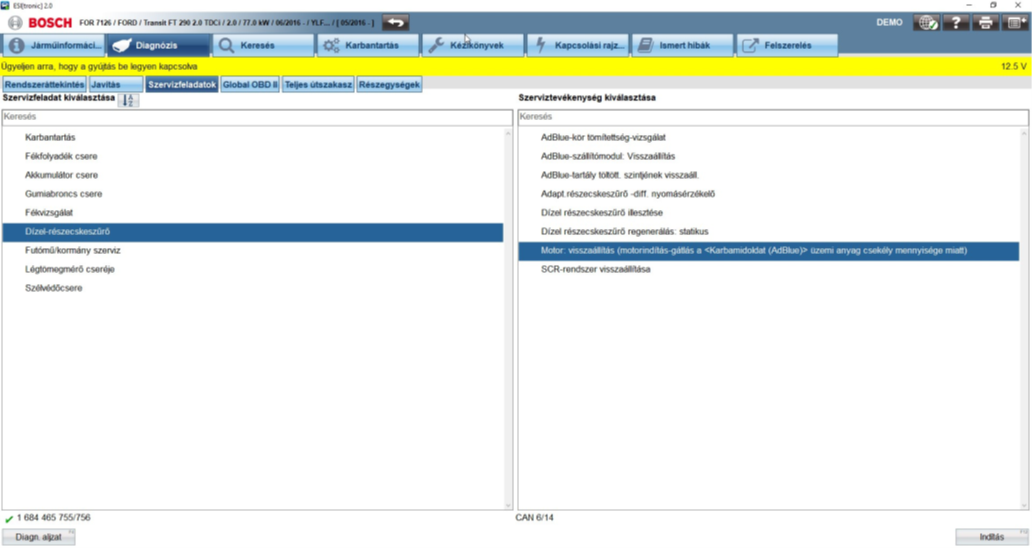Open Kapcsolási rajz tab

click(x=578, y=45)
